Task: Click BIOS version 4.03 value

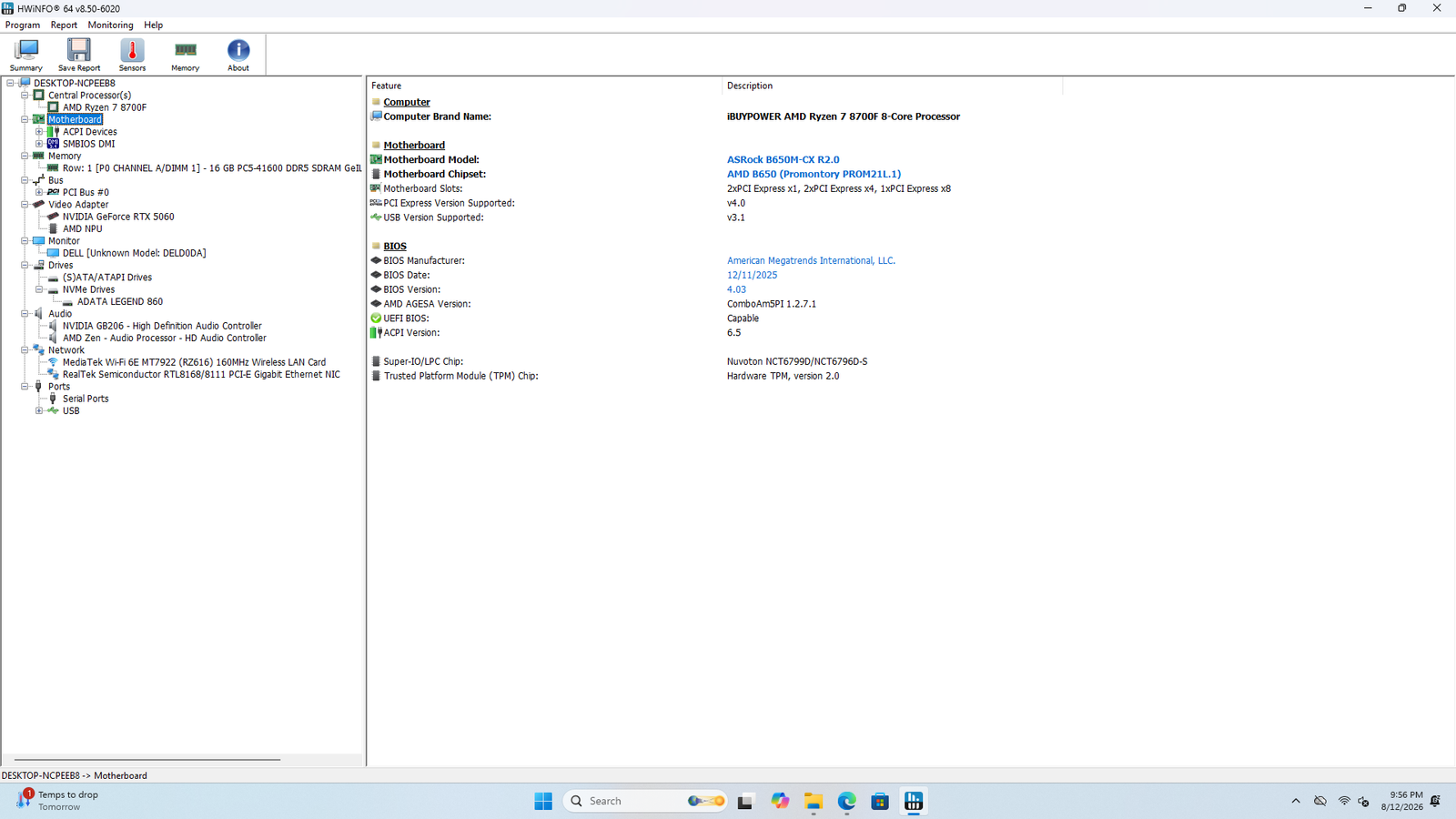Action: (x=736, y=289)
